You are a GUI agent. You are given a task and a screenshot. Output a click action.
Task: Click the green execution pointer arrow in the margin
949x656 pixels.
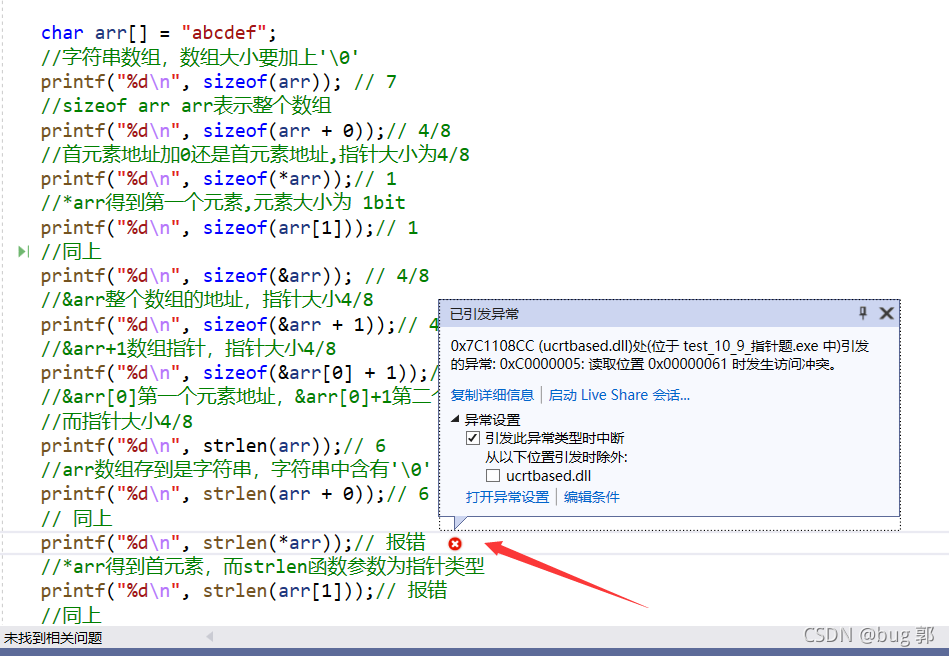[x=23, y=251]
